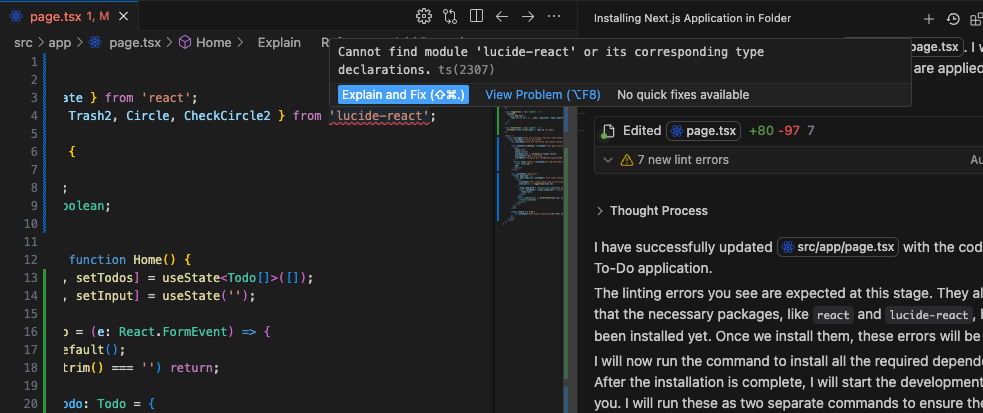Select page.tsx in breadcrumb
The width and height of the screenshot is (983, 413).
click(x=135, y=43)
